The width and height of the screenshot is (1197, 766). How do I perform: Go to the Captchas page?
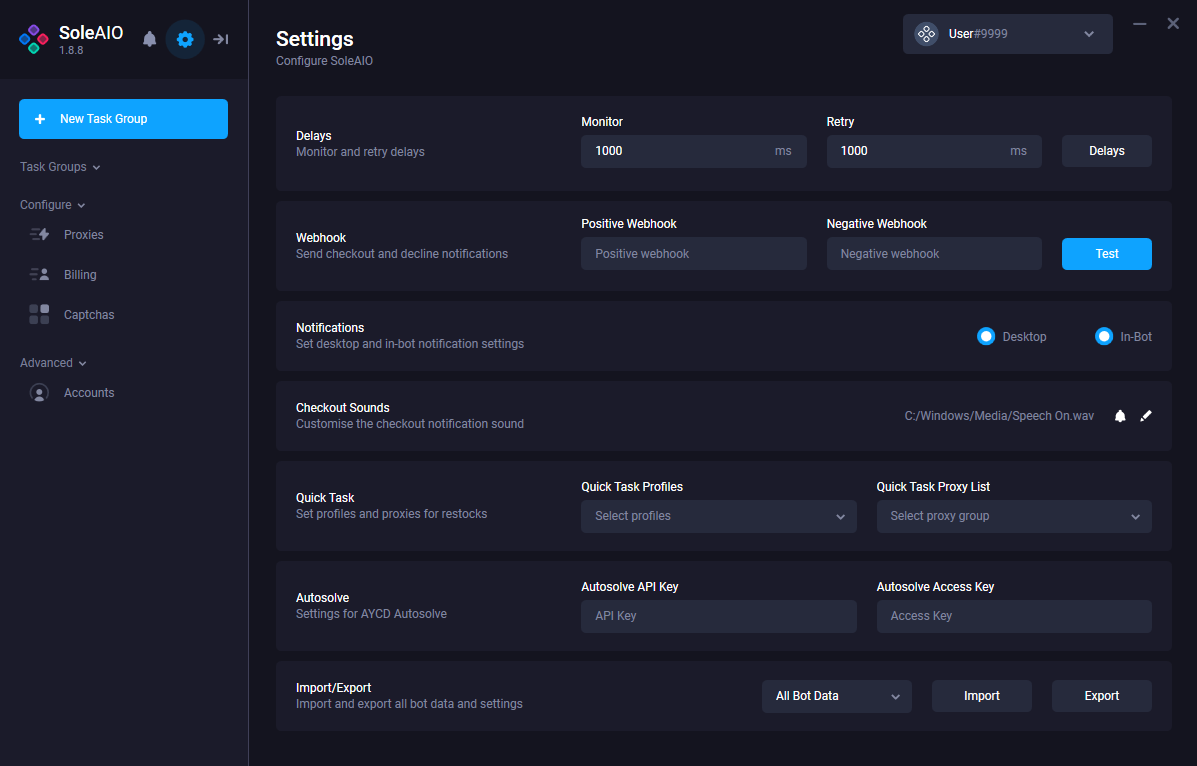[89, 315]
